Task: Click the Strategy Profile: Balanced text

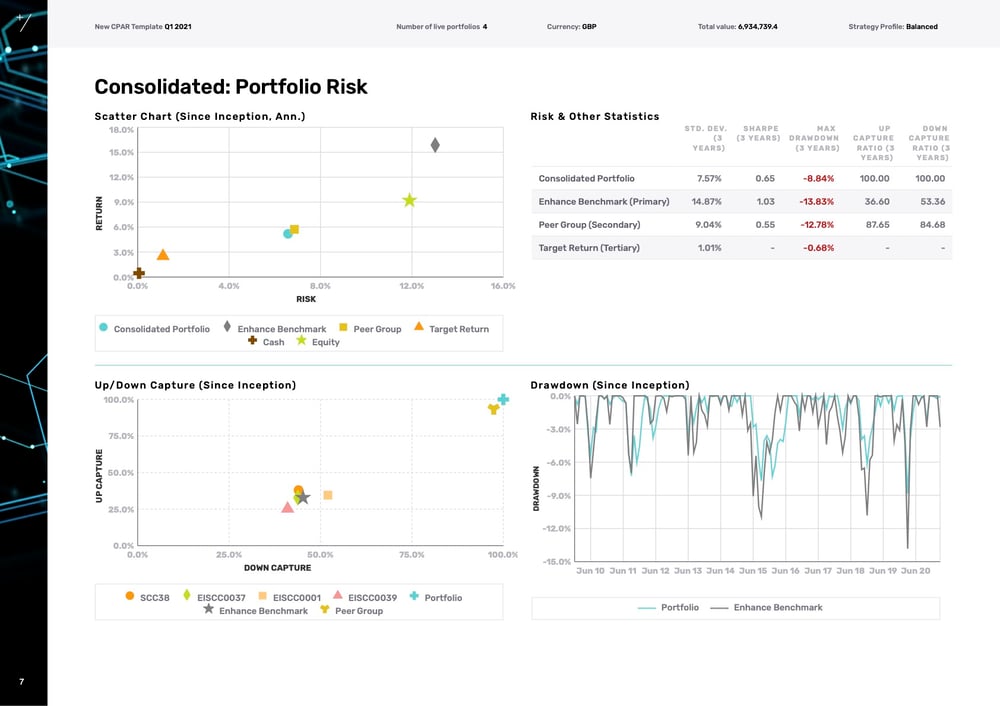Action: point(893,27)
